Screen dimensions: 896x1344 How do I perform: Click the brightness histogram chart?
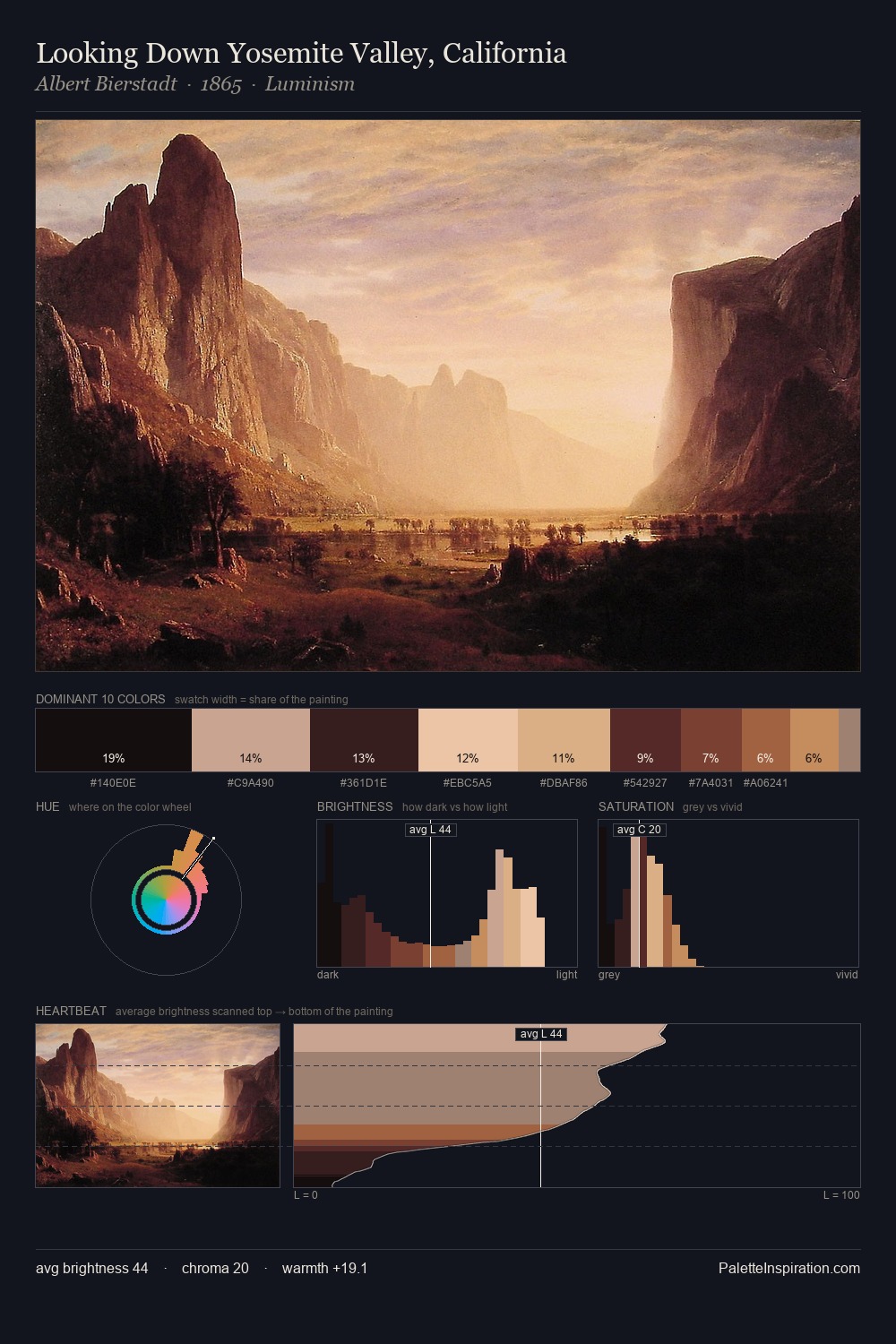coord(447,893)
